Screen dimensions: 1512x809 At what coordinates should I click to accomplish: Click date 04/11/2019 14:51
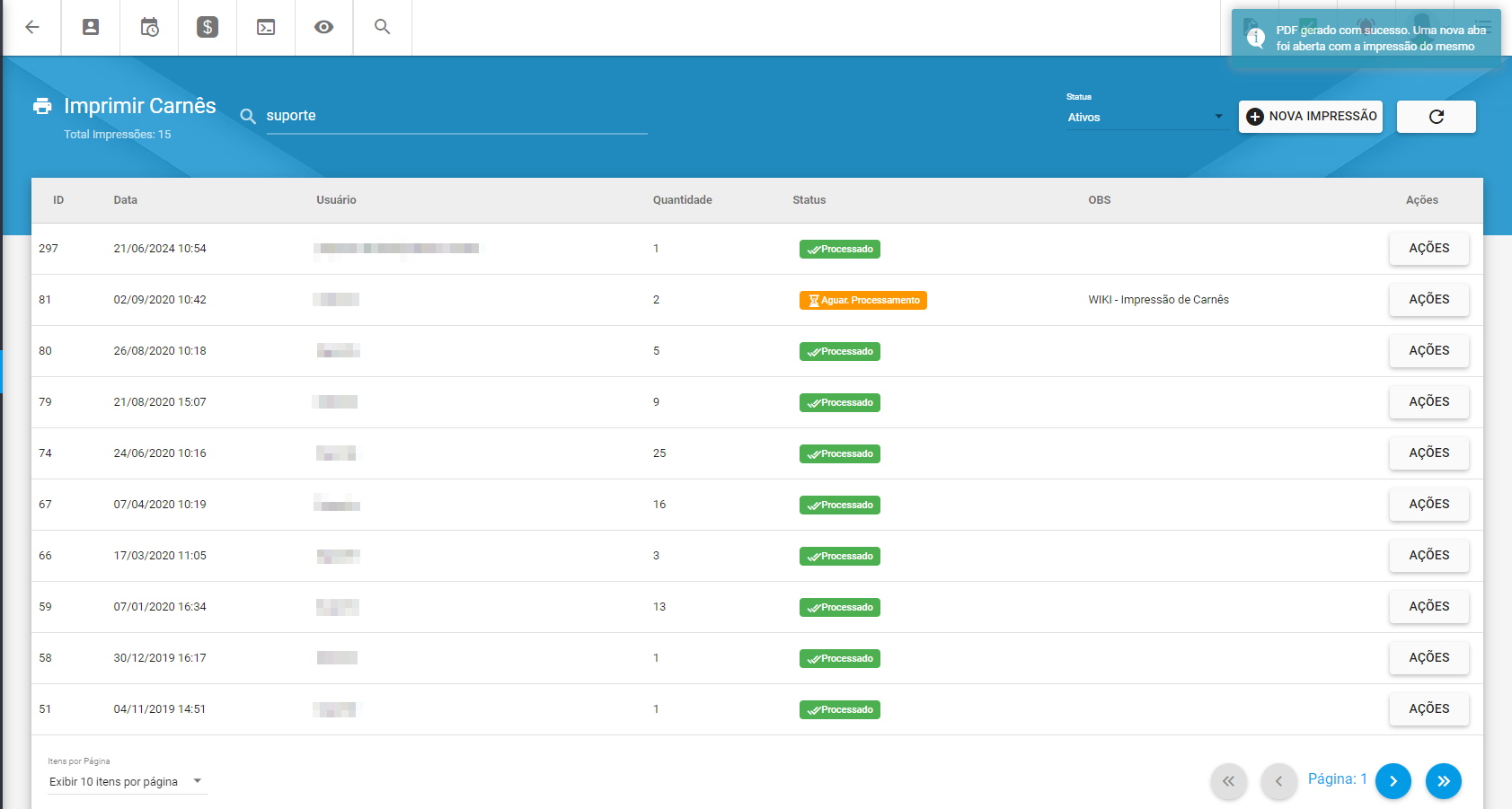(160, 709)
